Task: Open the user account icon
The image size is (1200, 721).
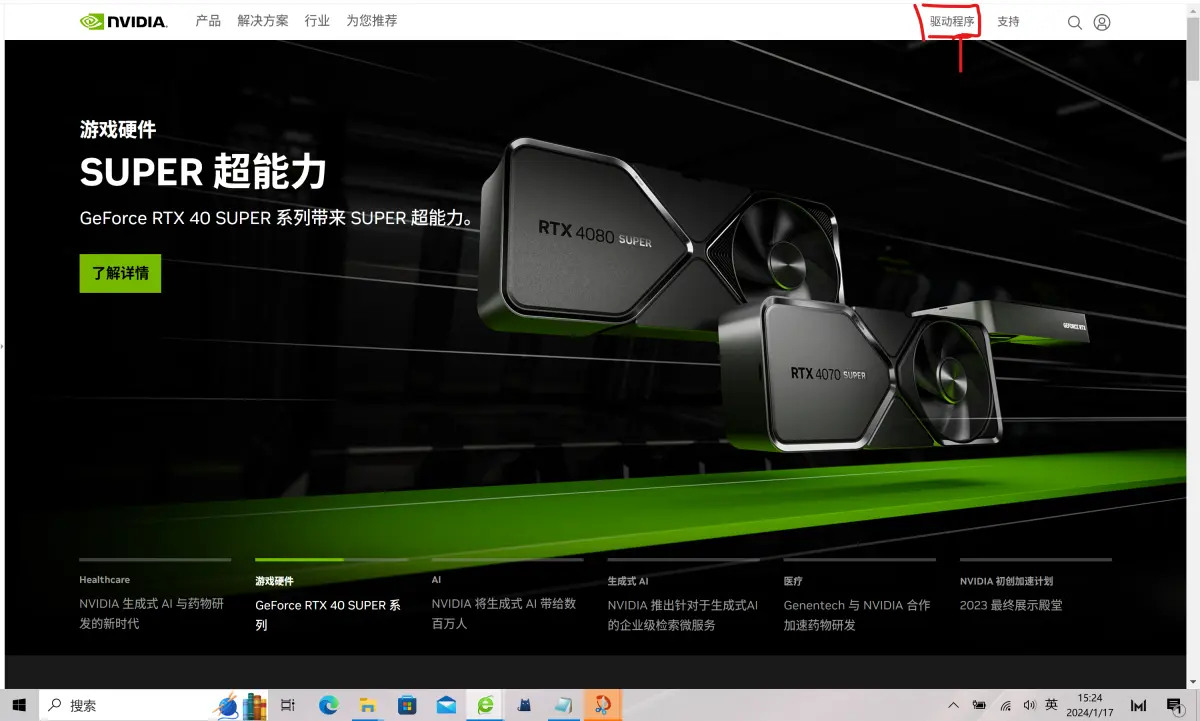Action: click(x=1102, y=22)
